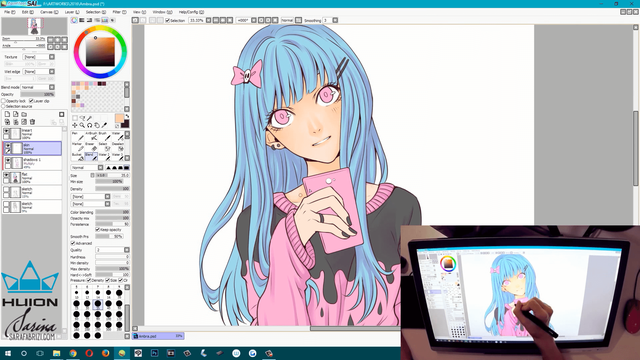Enable the Opacity lock checkbox
The width and height of the screenshot is (640, 360).
[4, 101]
